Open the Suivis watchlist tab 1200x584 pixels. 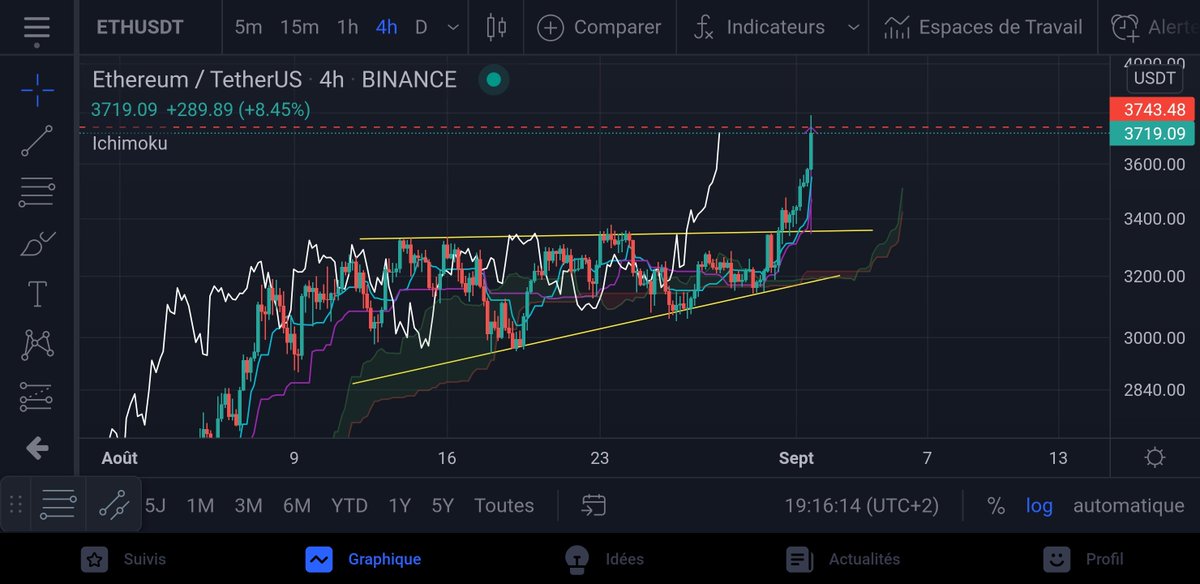click(x=124, y=559)
